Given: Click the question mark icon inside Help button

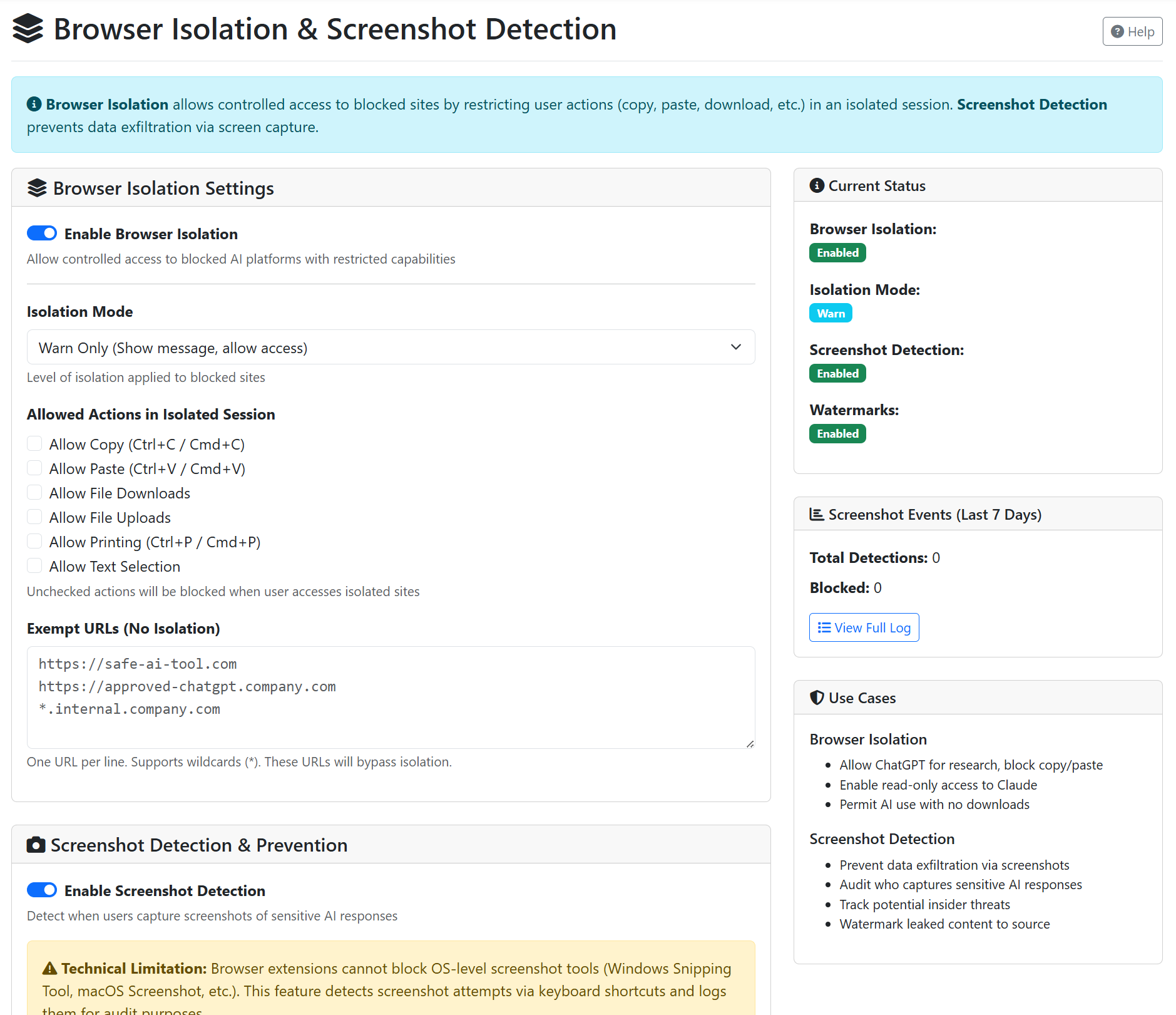Looking at the screenshot, I should pos(1117,31).
